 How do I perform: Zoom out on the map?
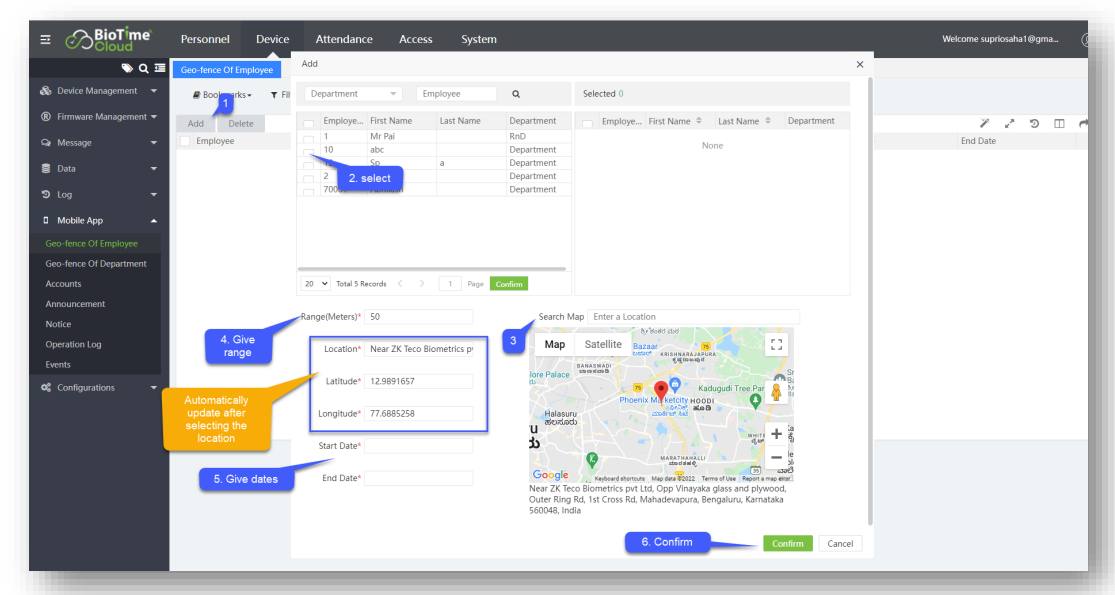coord(776,457)
